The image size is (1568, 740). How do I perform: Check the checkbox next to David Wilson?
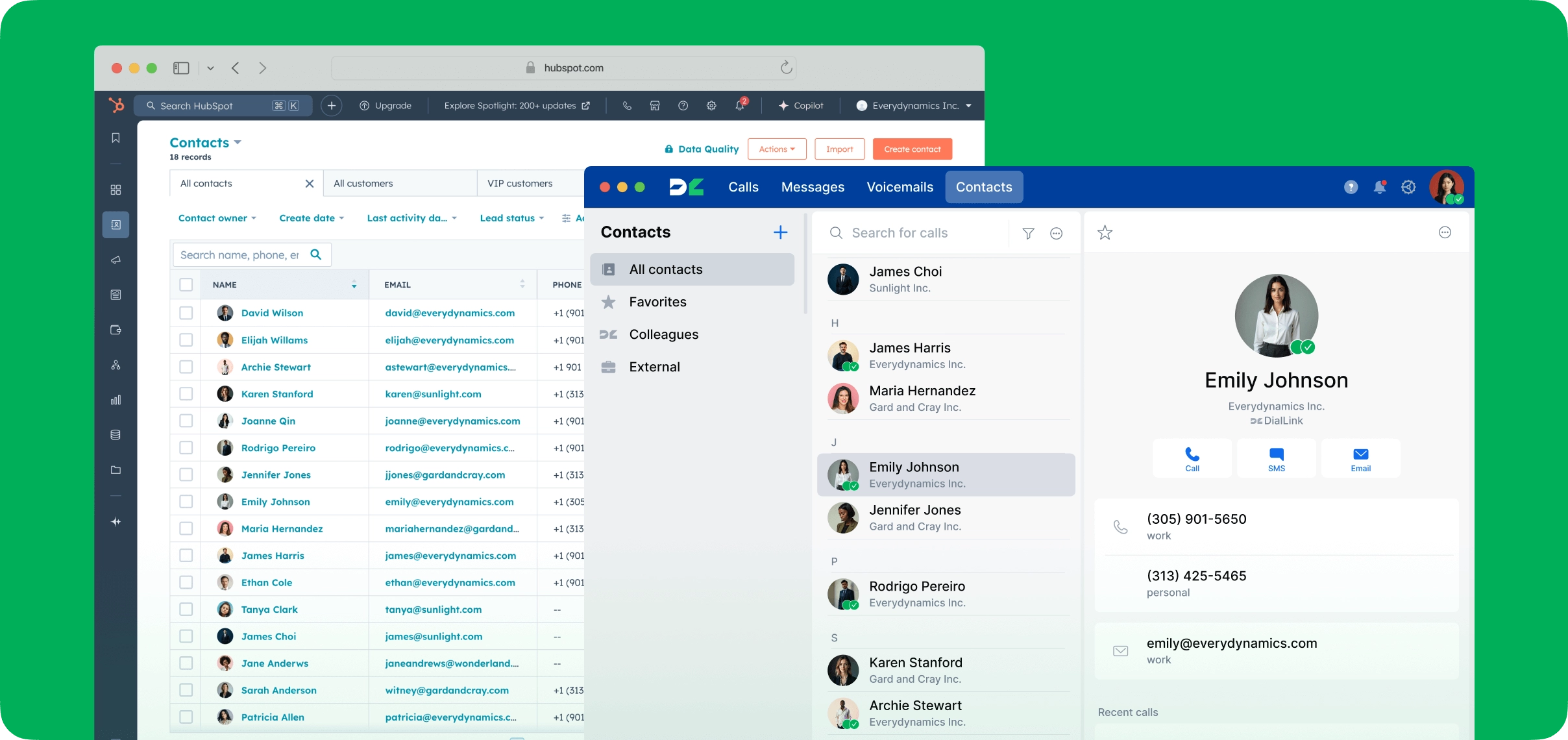click(186, 313)
